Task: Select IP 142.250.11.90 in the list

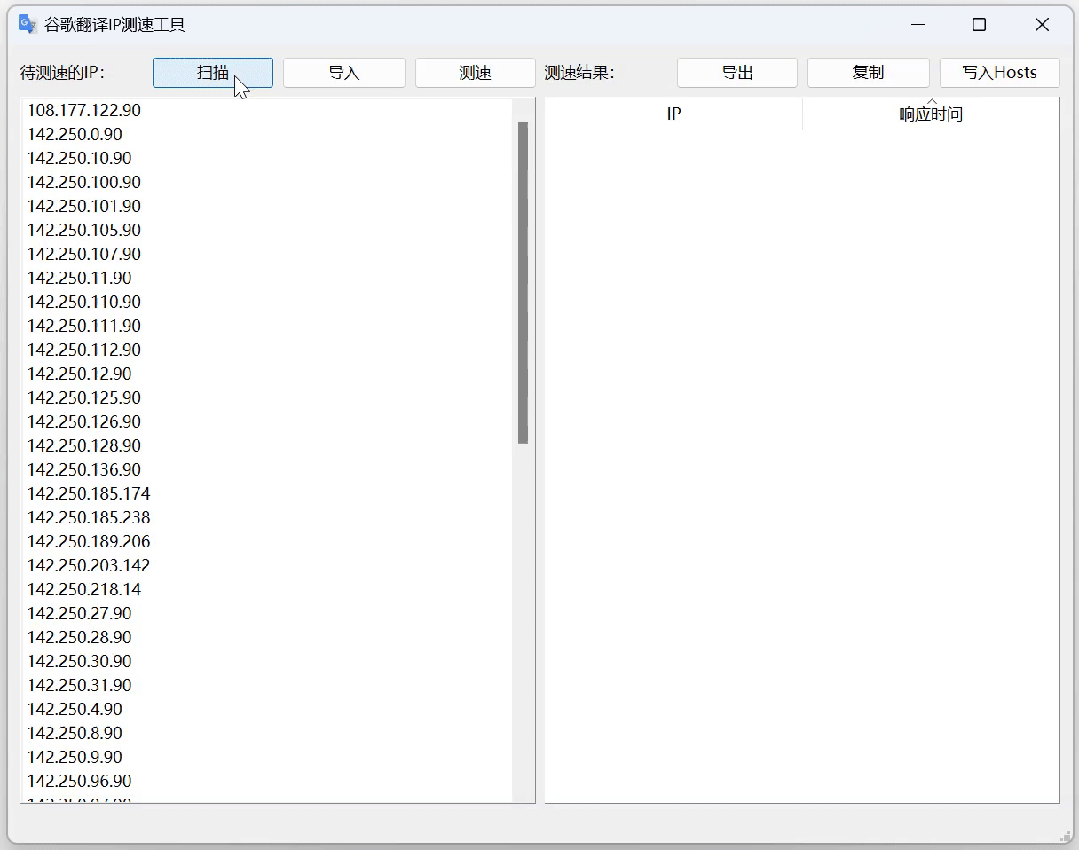Action: (x=79, y=278)
